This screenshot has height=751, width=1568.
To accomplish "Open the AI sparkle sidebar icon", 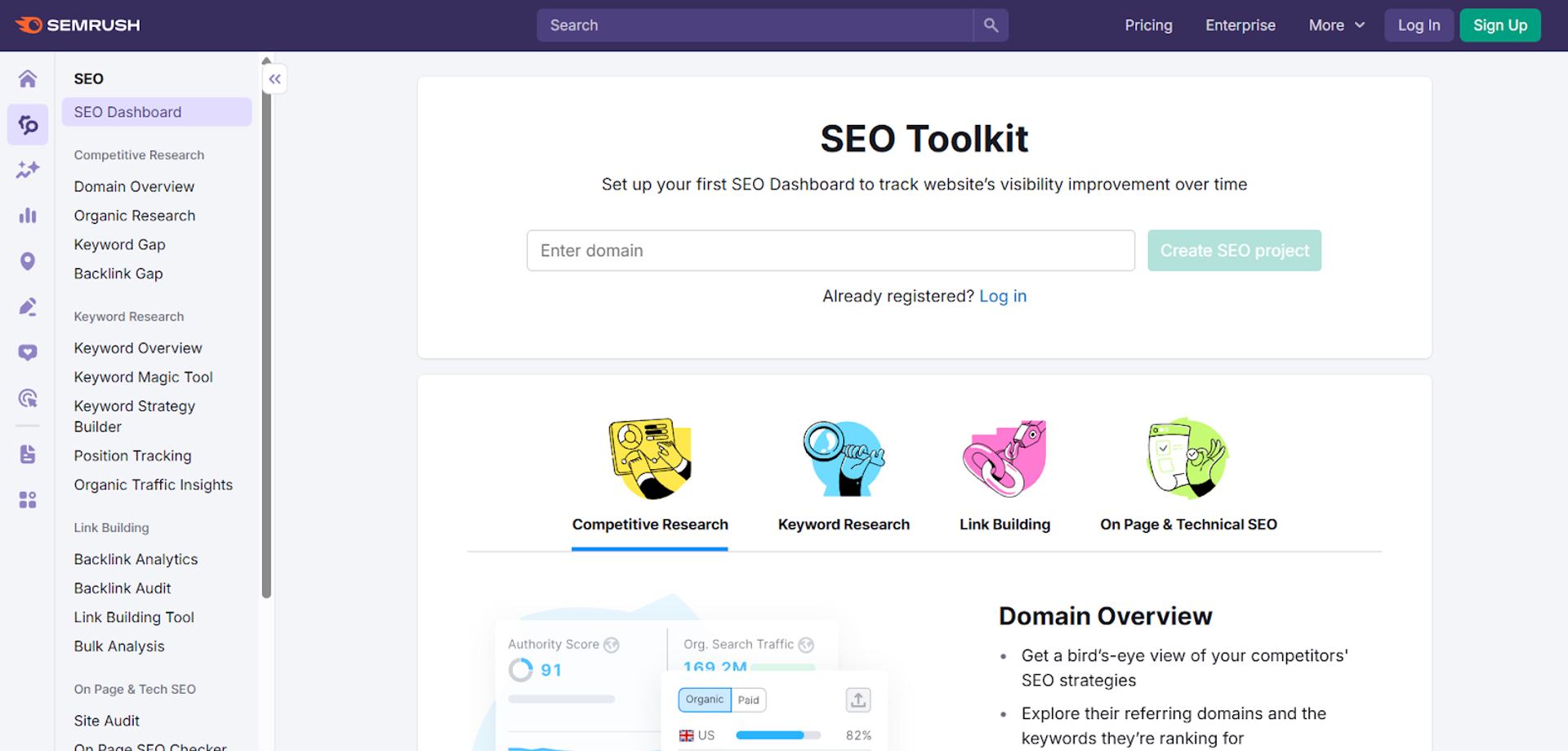I will click(28, 170).
